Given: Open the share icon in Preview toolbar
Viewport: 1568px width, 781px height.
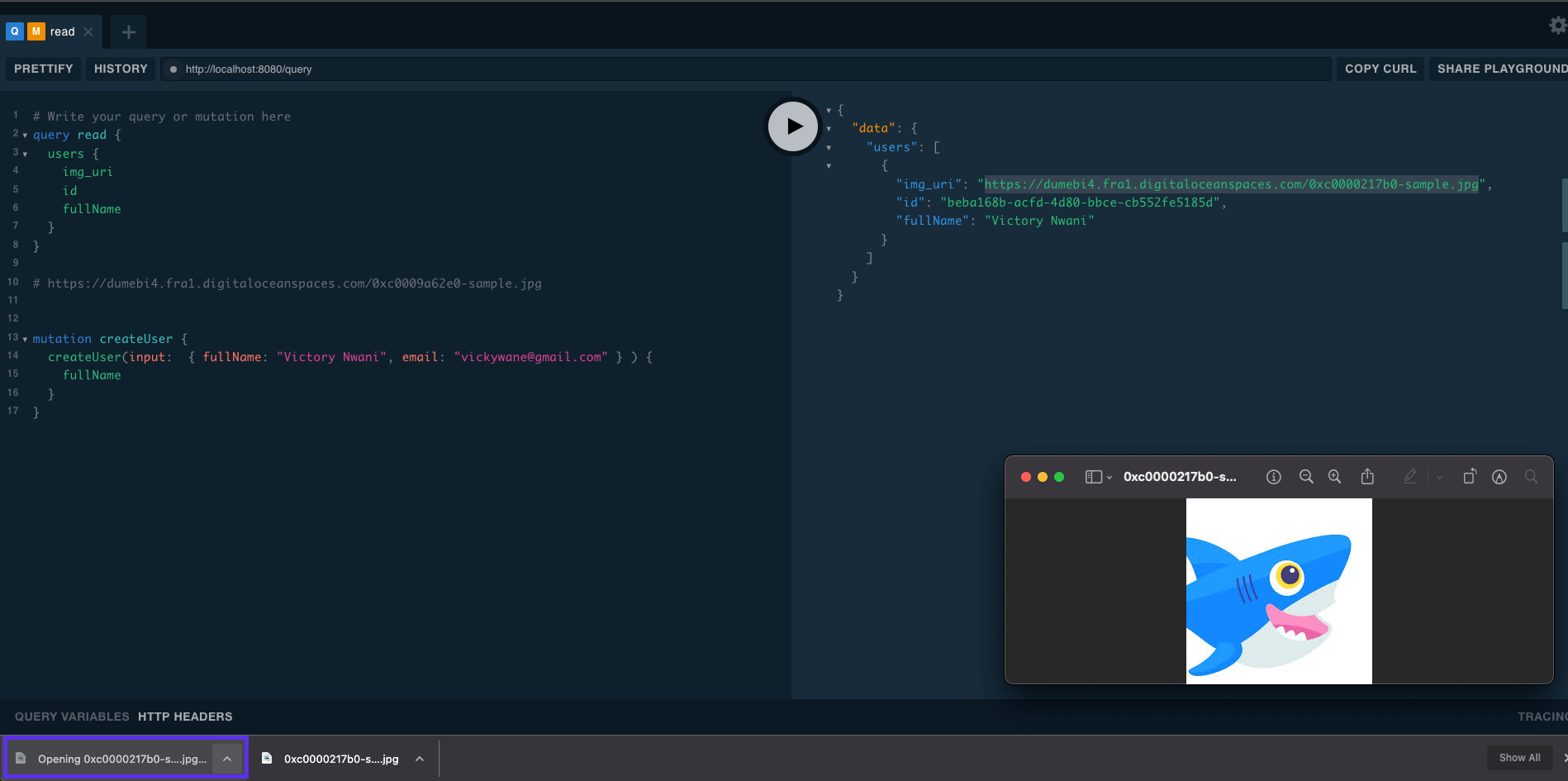Looking at the screenshot, I should coord(1367,476).
